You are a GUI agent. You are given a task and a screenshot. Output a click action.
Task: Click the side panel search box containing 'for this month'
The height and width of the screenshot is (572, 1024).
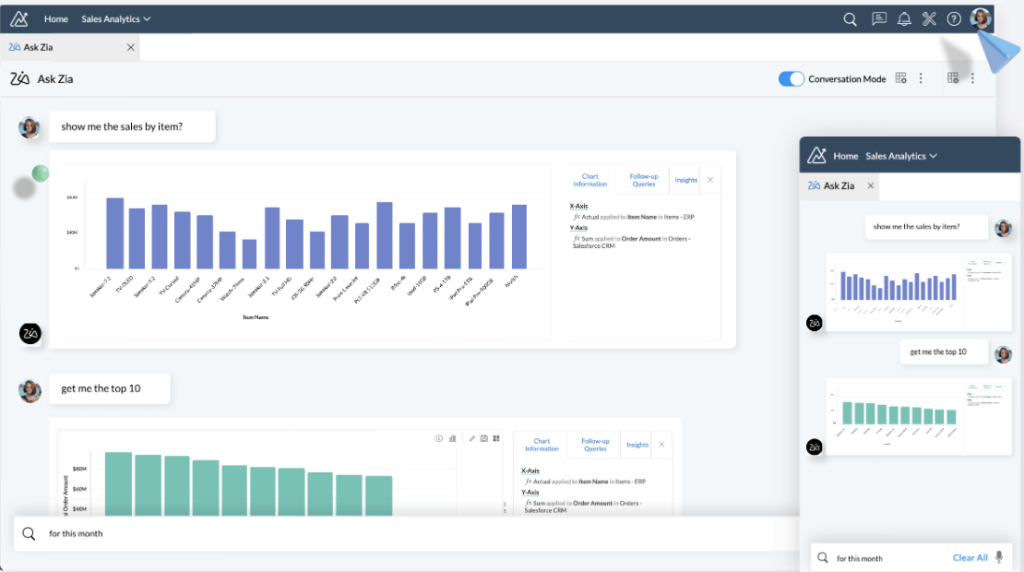coord(911,558)
